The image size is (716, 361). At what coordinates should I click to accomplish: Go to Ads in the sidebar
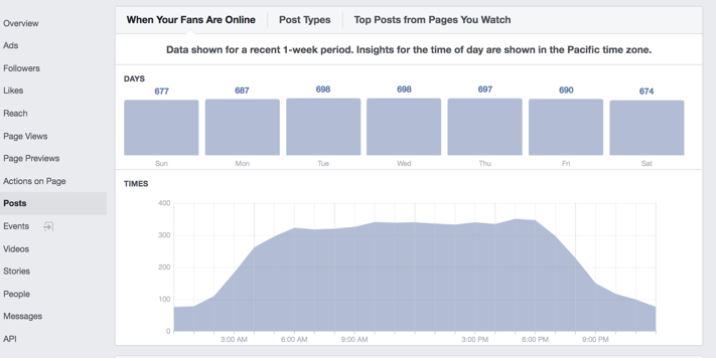(11, 46)
